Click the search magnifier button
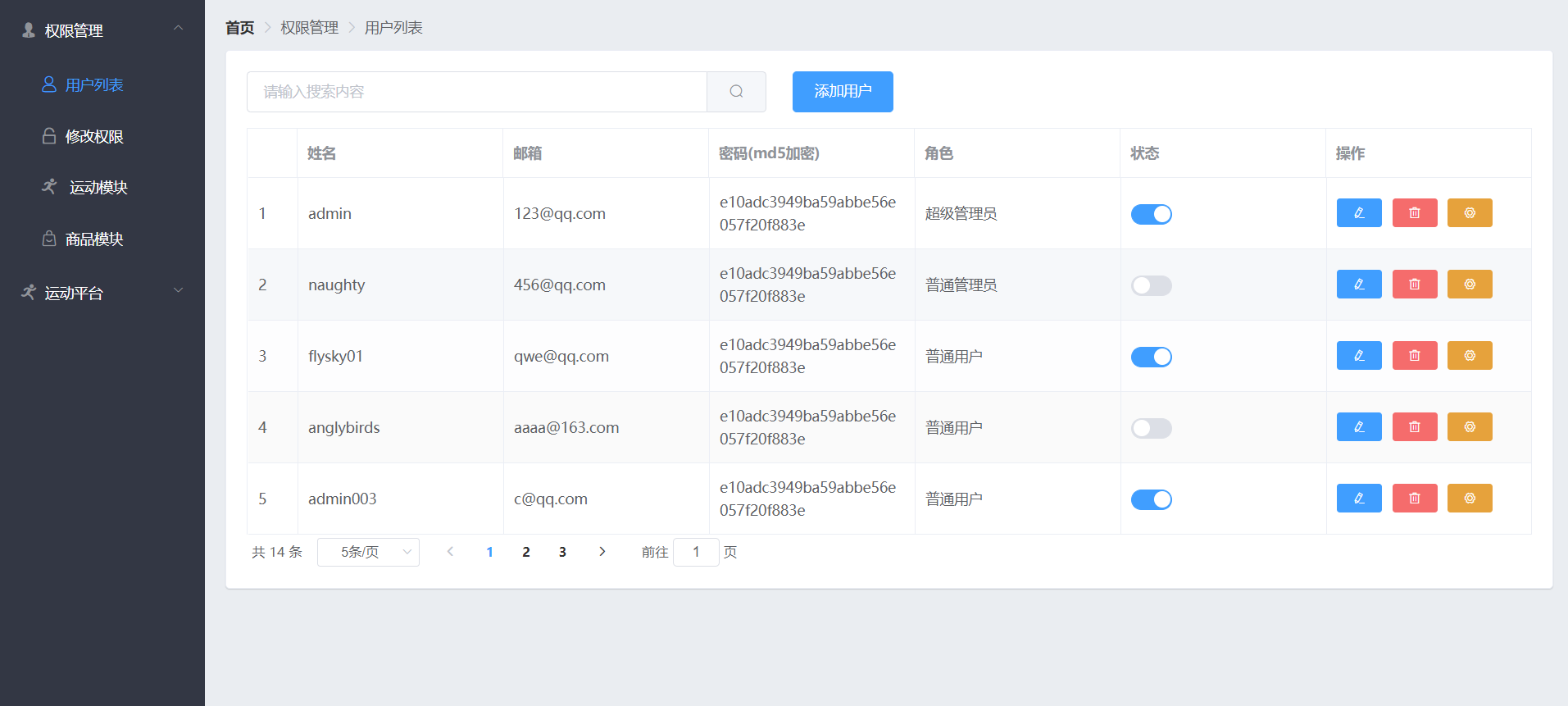This screenshot has height=706, width=1568. pyautogui.click(x=736, y=92)
